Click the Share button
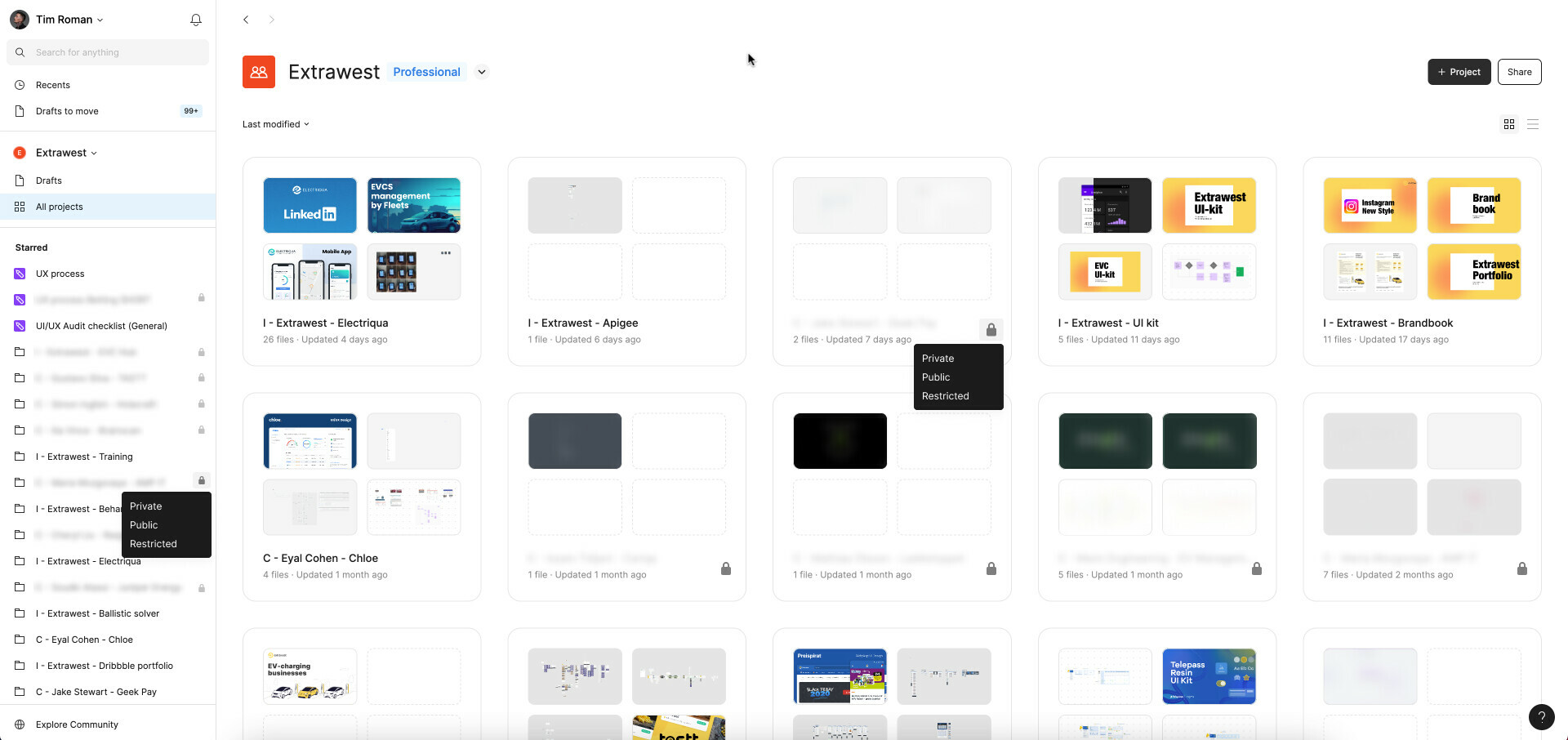This screenshot has width=1568, height=740. click(x=1519, y=72)
